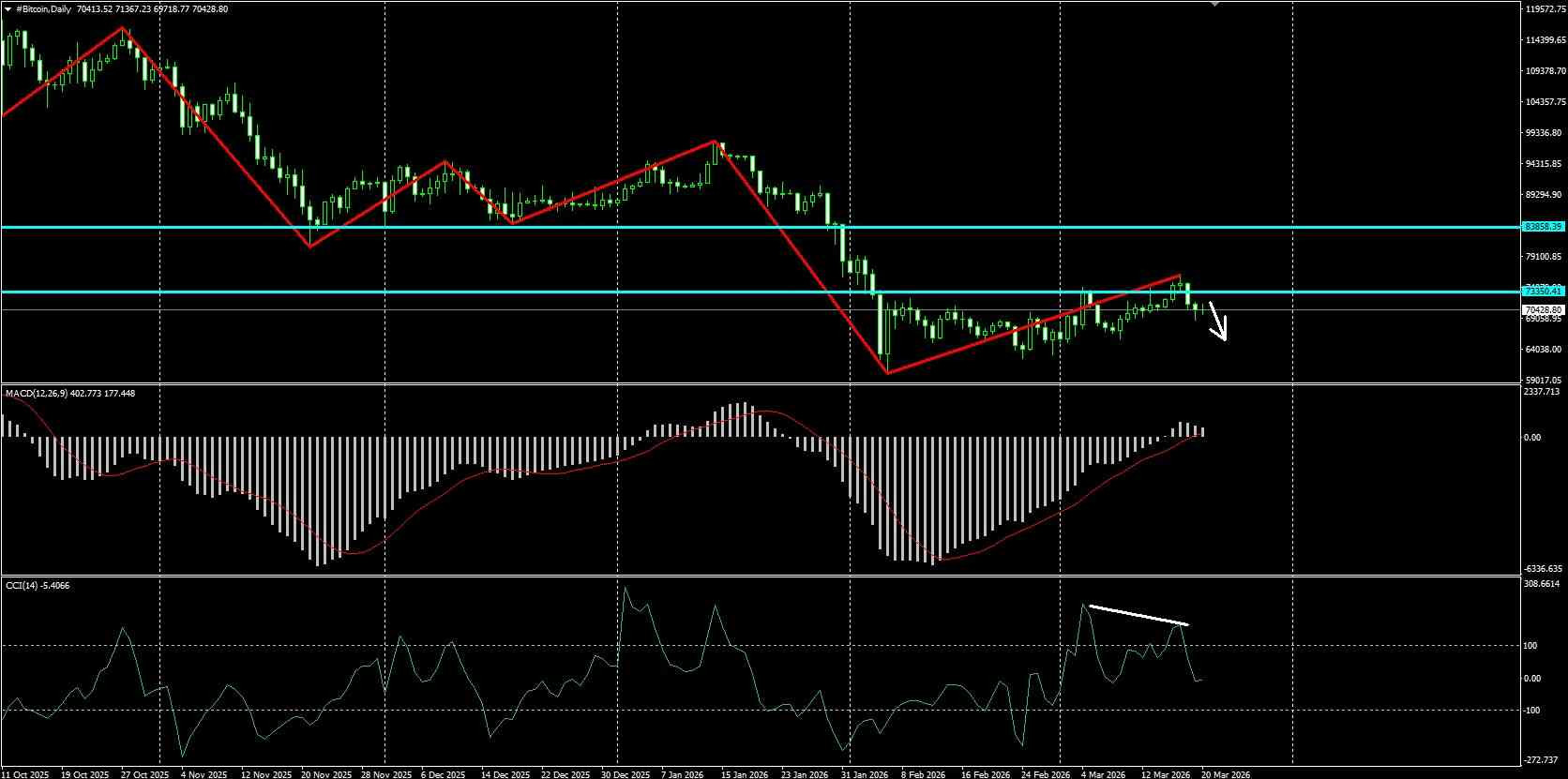Click 64038.00 on the price scale

[1544, 350]
